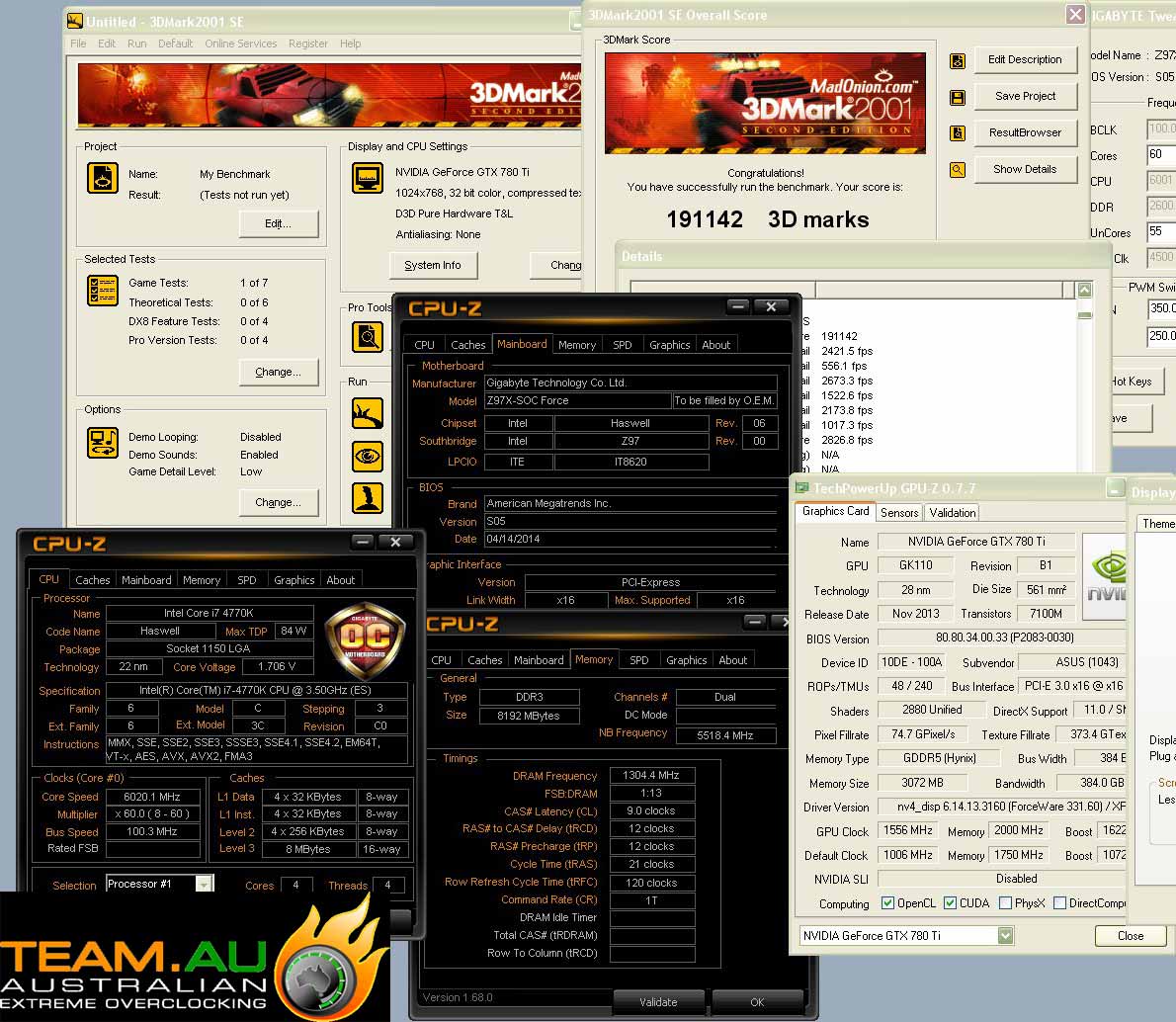Close the 3DMark2001 SE Overall Score dialog
The width and height of the screenshot is (1176, 1022).
pyautogui.click(x=1075, y=14)
